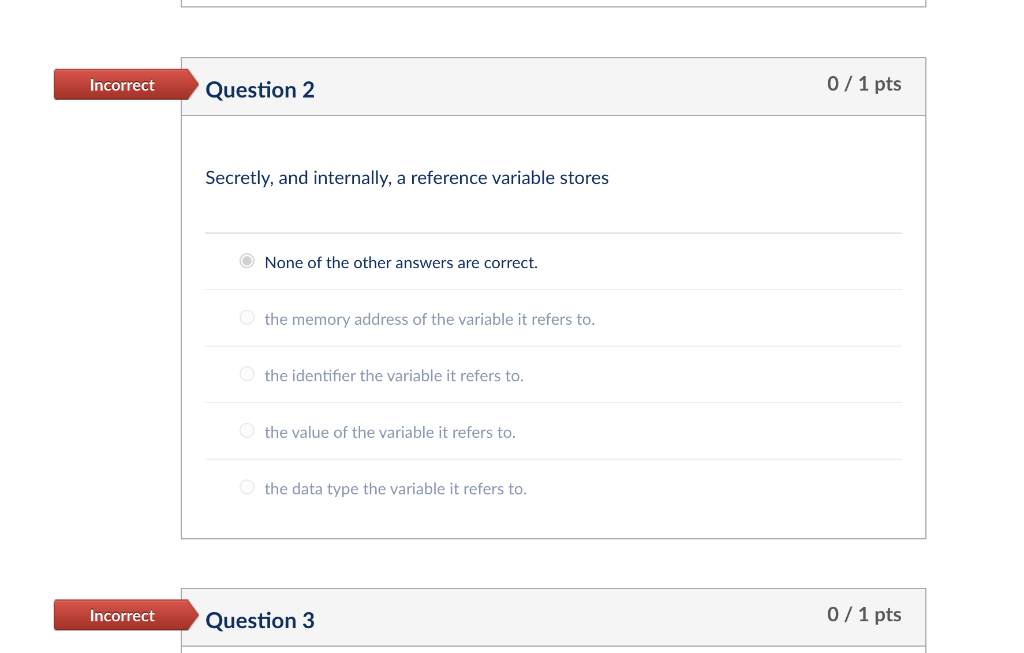Image resolution: width=1024 pixels, height=653 pixels.
Task: Click the red arrow tip of Question 3's Incorrect flag
Action: tap(192, 616)
